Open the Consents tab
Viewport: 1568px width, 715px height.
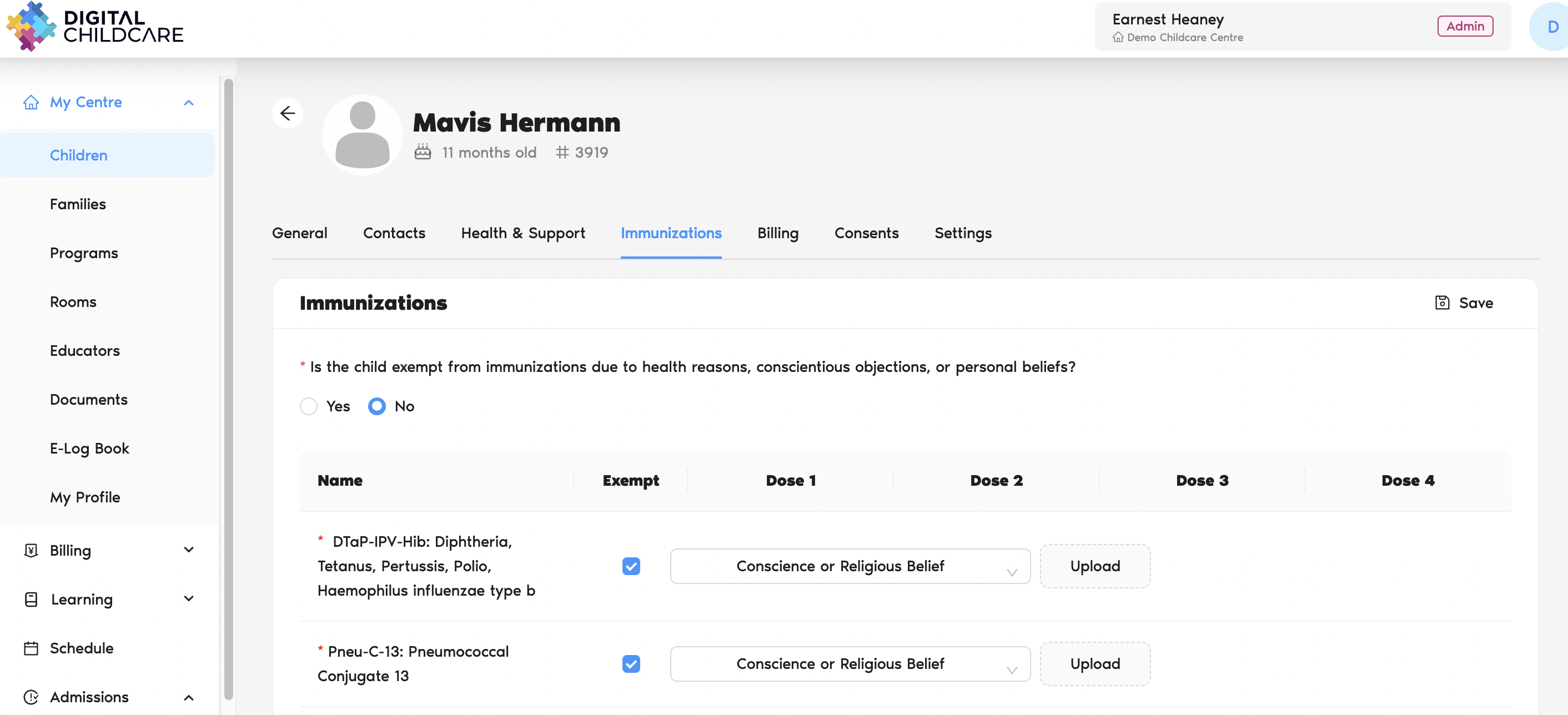point(866,233)
